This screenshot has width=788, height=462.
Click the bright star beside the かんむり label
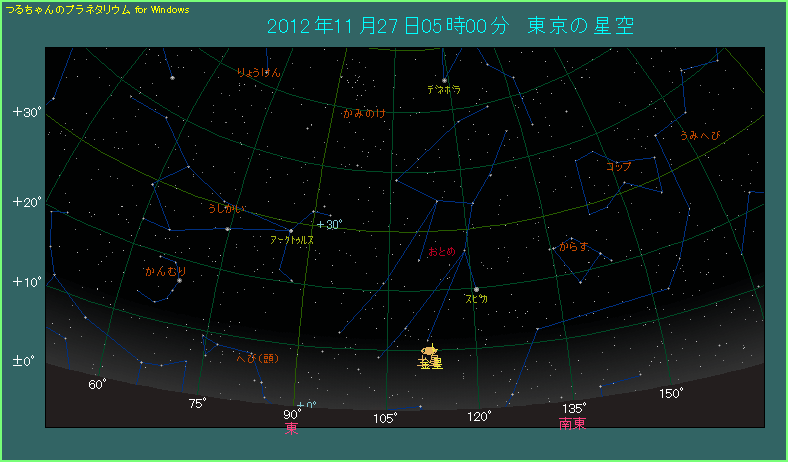tap(179, 280)
